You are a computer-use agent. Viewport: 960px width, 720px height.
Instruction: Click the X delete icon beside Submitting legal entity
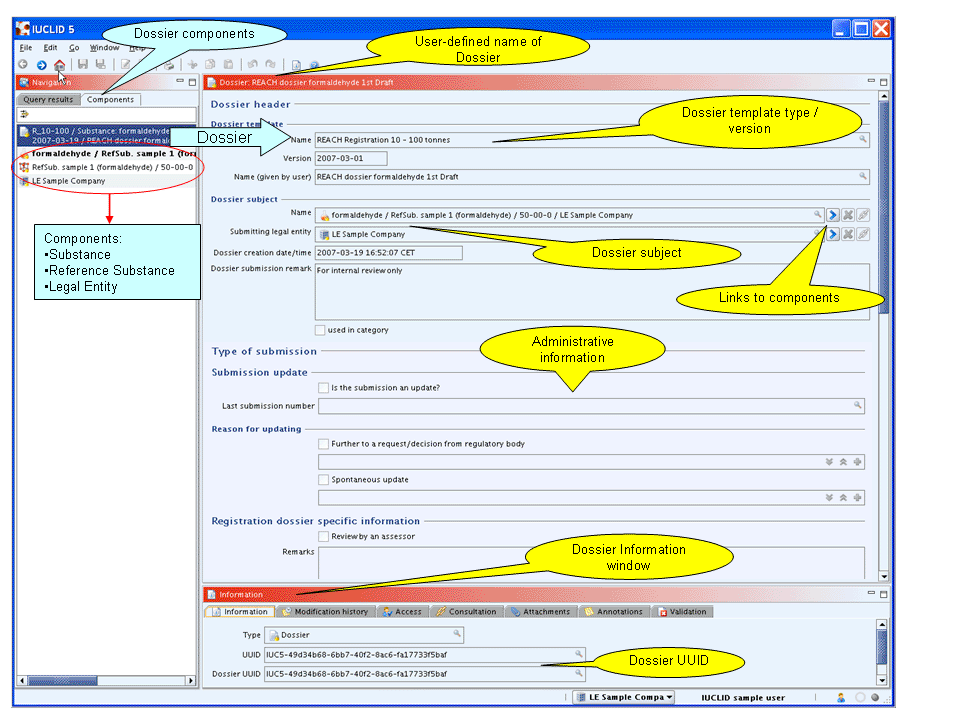coord(847,234)
